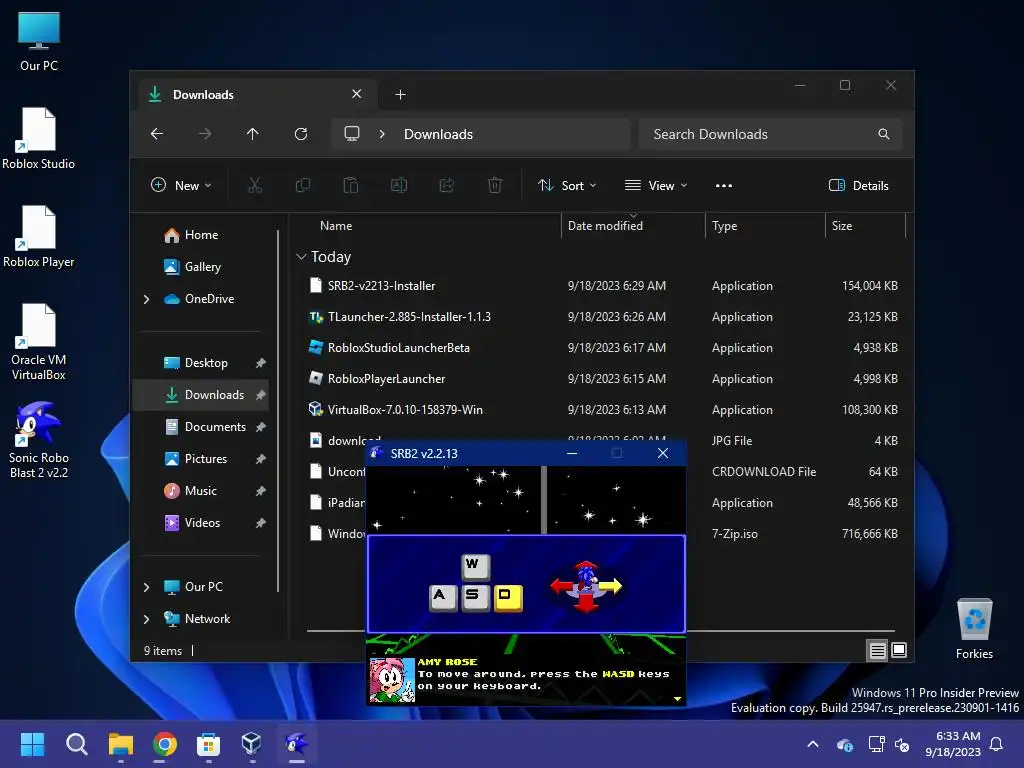Expand Our PC tree node in sidebar
Screen dimensions: 1024x768
(146, 587)
